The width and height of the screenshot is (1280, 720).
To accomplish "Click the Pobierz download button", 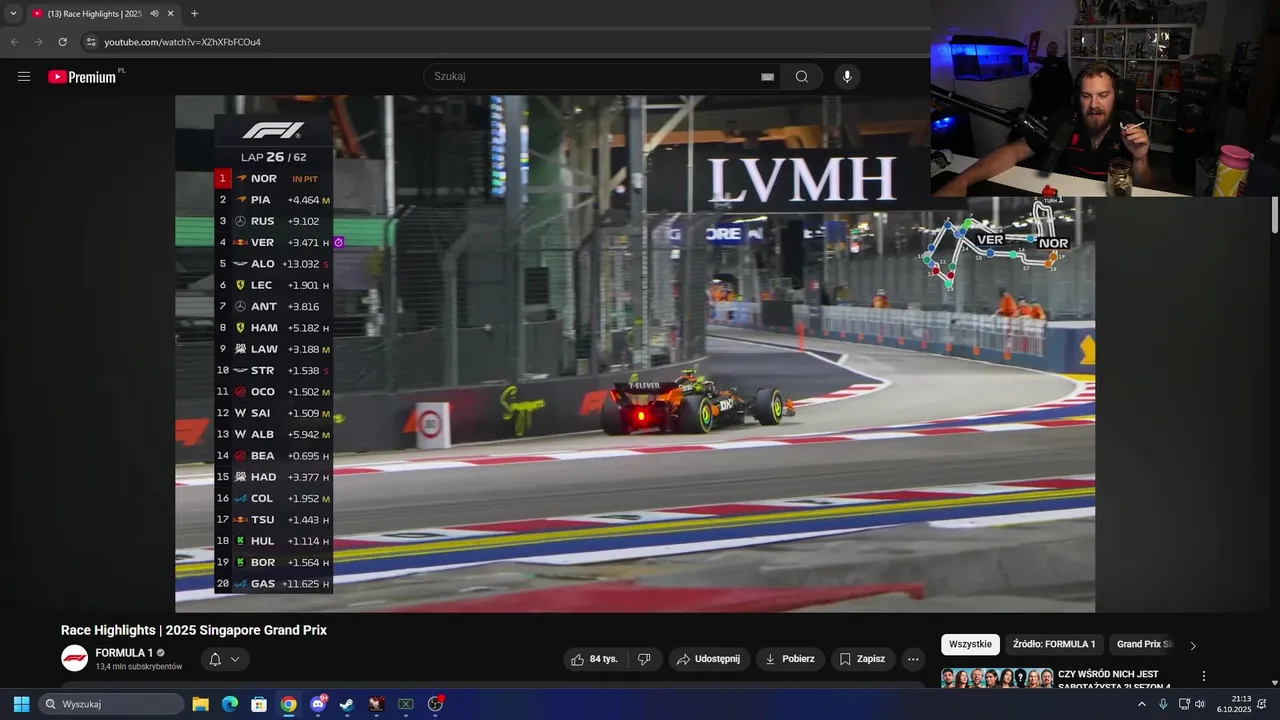I will pyautogui.click(x=790, y=659).
